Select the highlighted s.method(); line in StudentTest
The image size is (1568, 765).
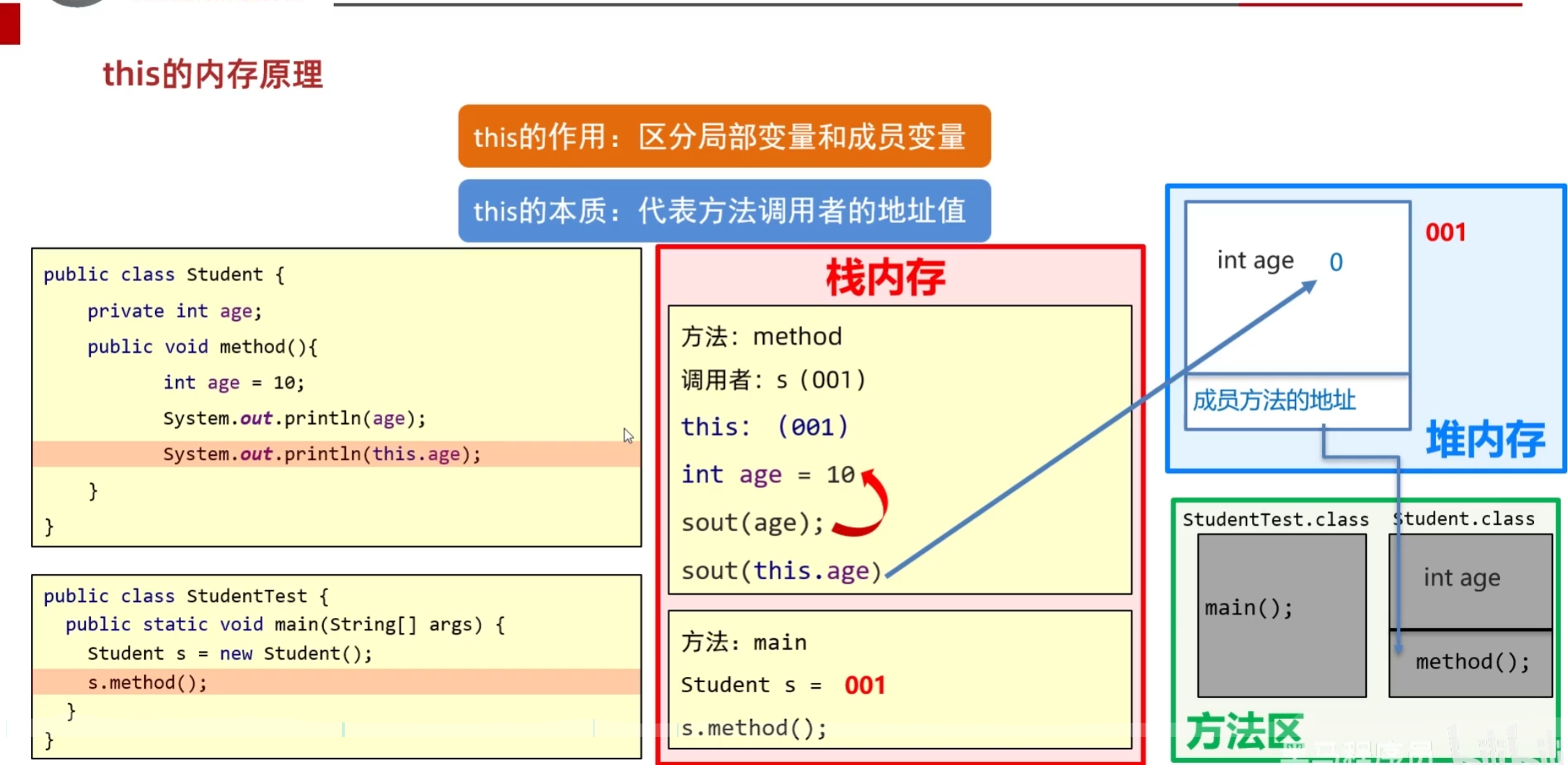147,682
